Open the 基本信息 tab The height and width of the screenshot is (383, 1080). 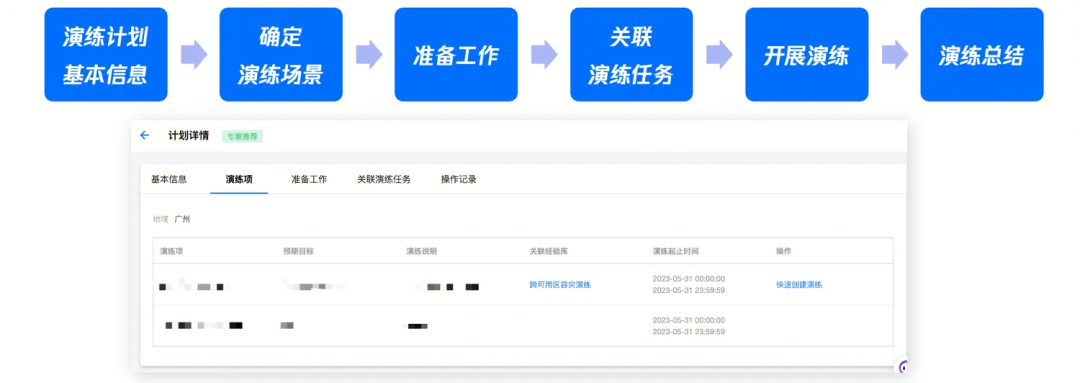tap(169, 180)
